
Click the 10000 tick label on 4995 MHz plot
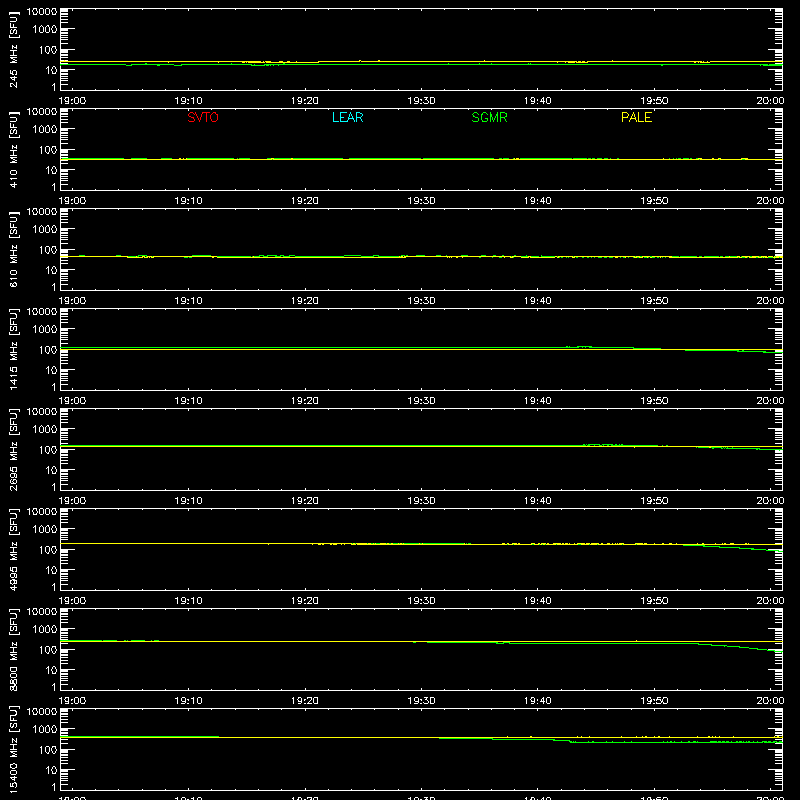[x=42, y=512]
